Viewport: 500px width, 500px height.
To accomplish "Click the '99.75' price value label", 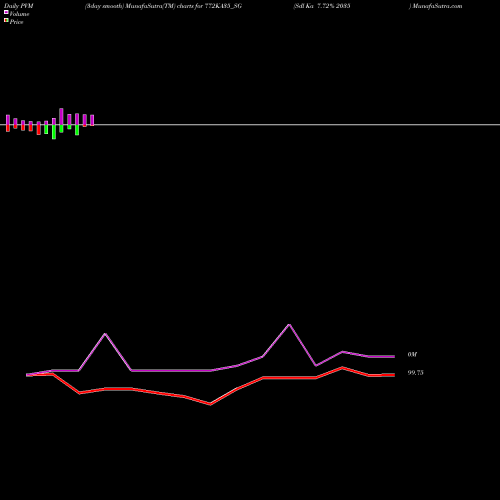I will (416, 373).
